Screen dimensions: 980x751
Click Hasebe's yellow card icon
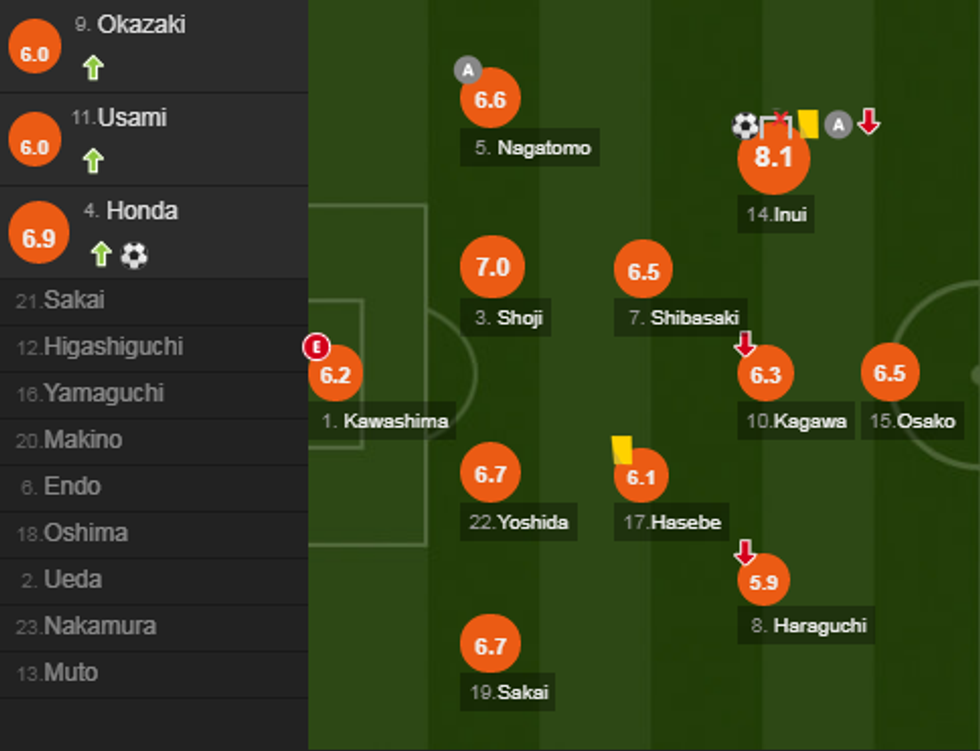[x=622, y=449]
